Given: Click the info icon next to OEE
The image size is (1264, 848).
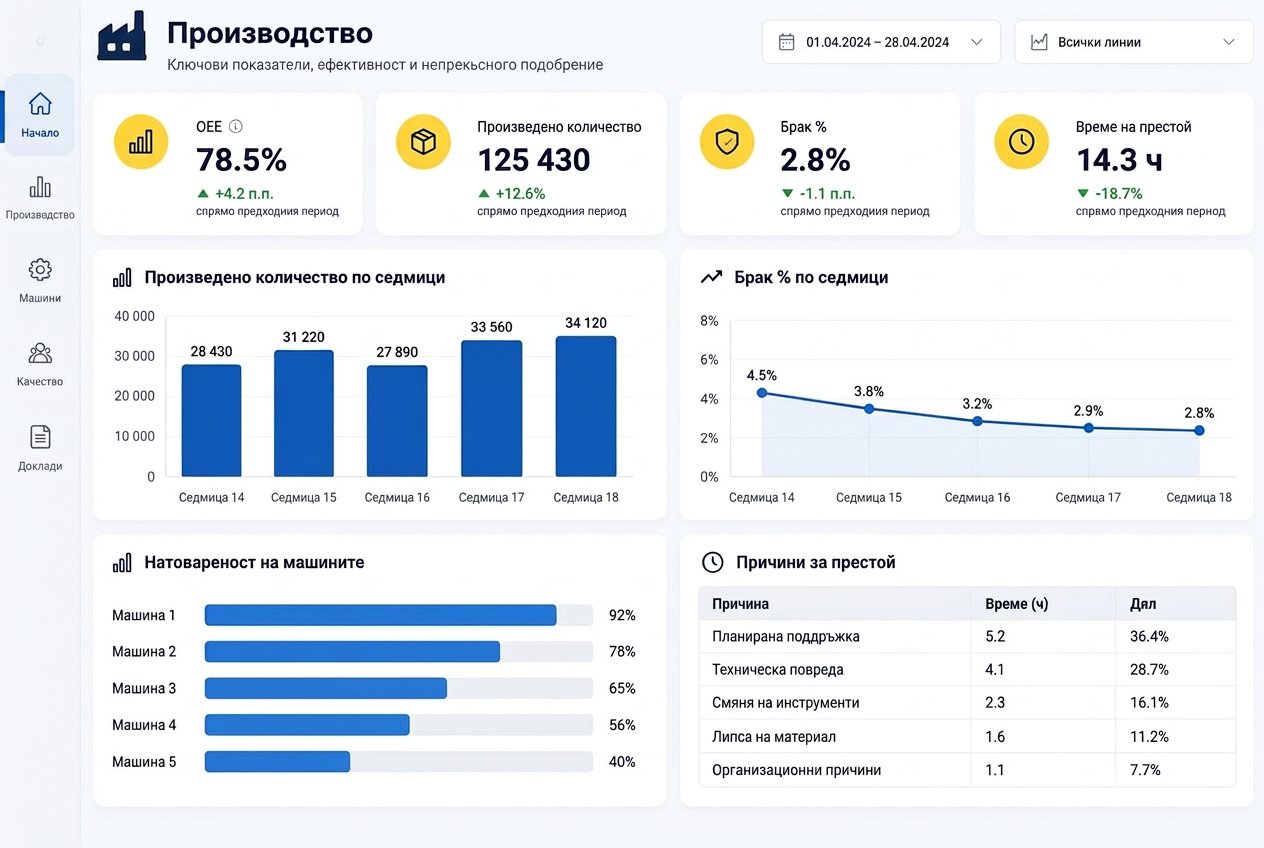Looking at the screenshot, I should (236, 127).
